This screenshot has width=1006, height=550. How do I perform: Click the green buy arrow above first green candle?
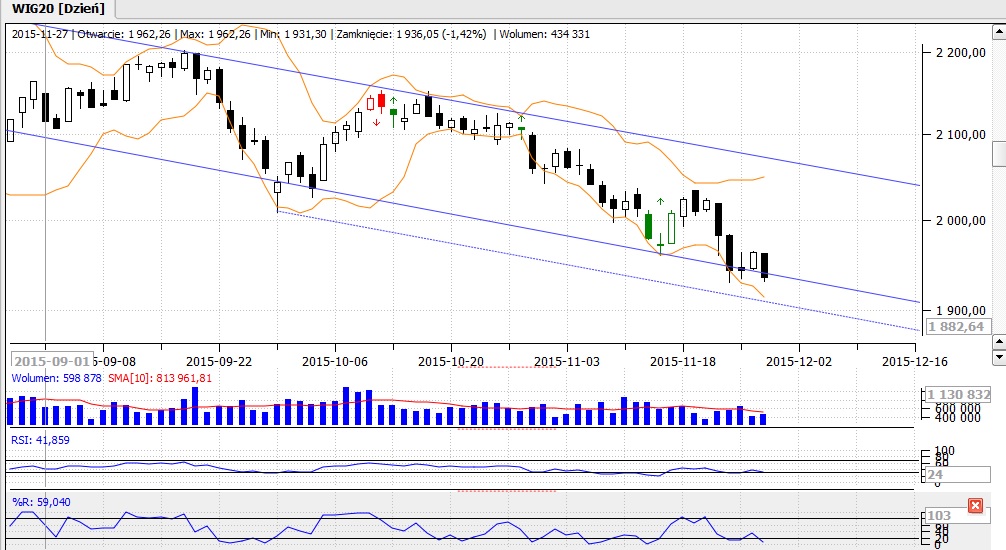point(393,100)
